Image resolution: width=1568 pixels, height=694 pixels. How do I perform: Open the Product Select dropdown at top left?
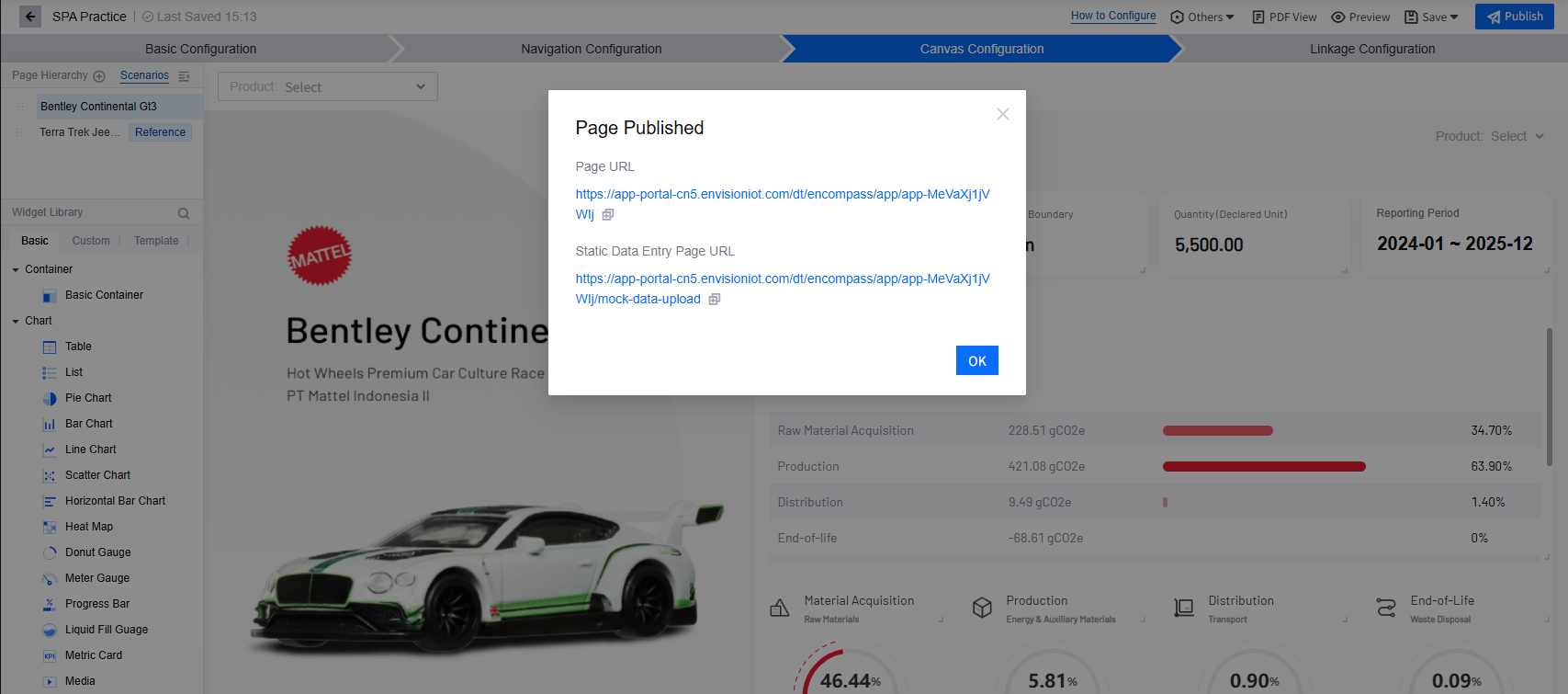coord(327,86)
